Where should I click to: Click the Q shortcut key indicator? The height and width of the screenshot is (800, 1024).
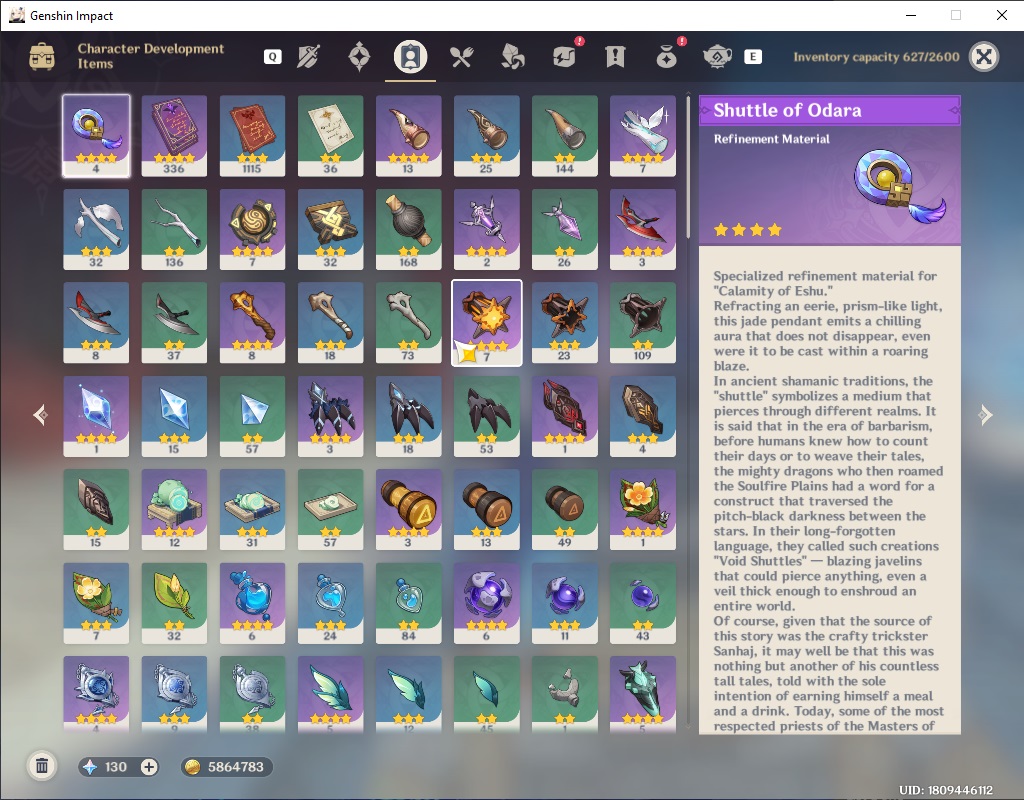click(272, 57)
